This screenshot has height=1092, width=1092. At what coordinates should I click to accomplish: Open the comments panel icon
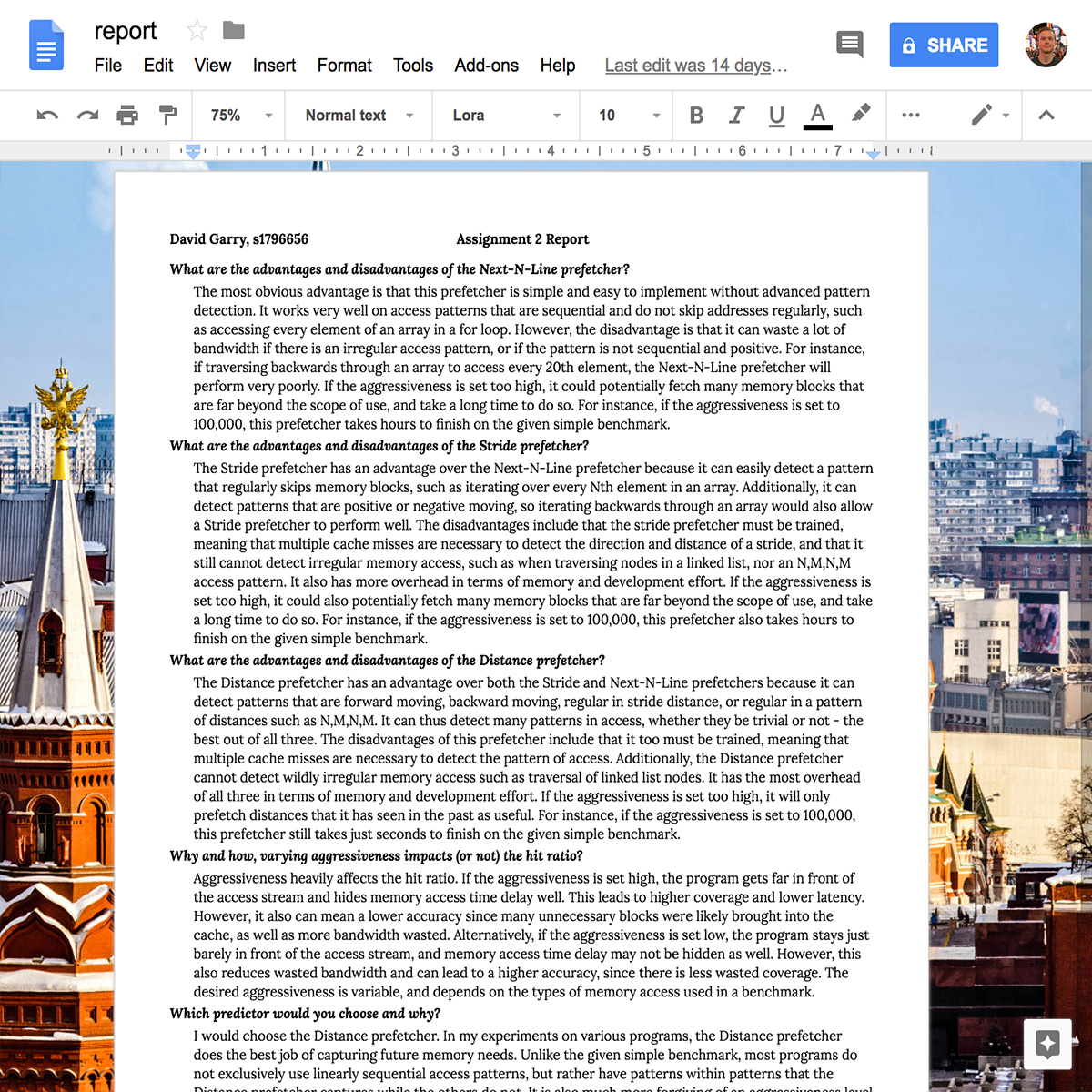[x=849, y=44]
